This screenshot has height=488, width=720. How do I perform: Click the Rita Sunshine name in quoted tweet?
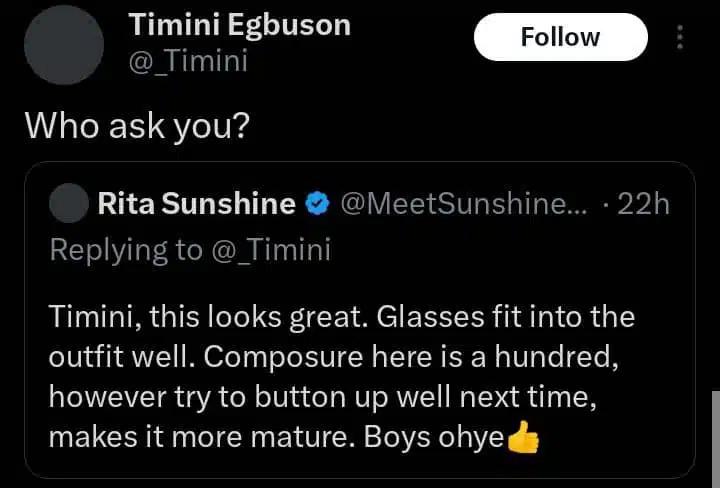(196, 205)
